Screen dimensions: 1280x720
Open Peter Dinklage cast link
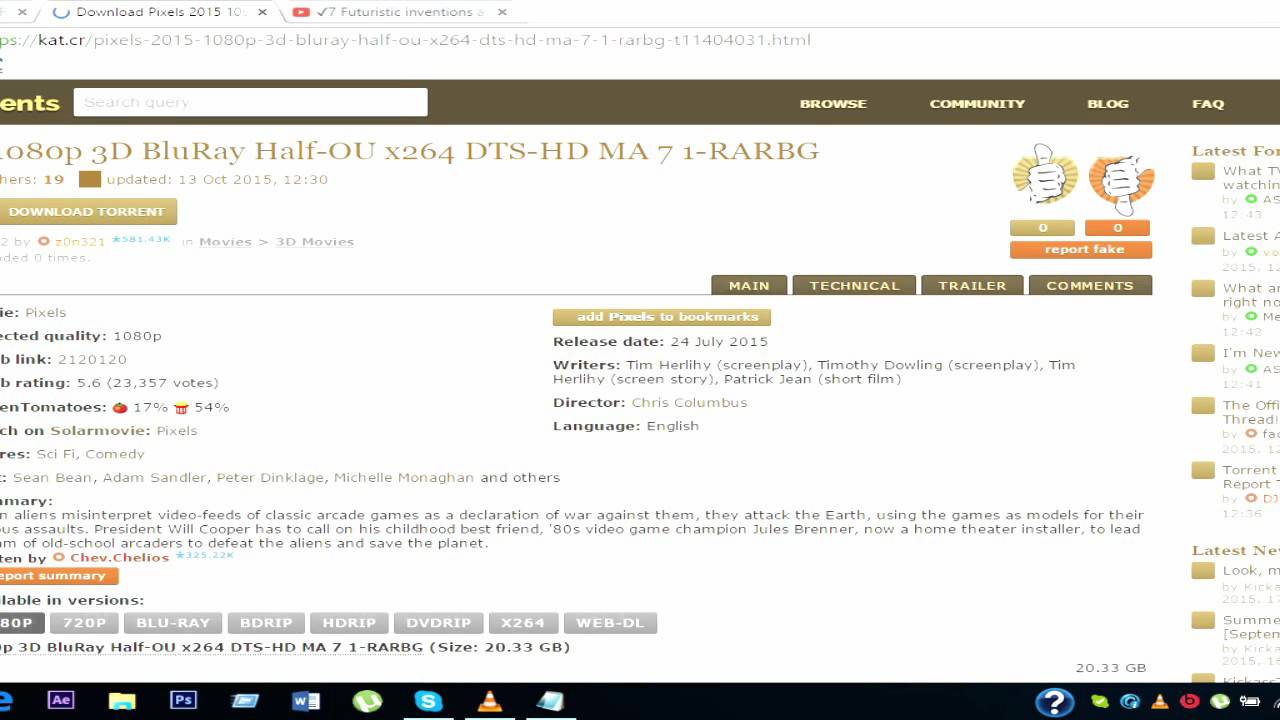tap(271, 478)
